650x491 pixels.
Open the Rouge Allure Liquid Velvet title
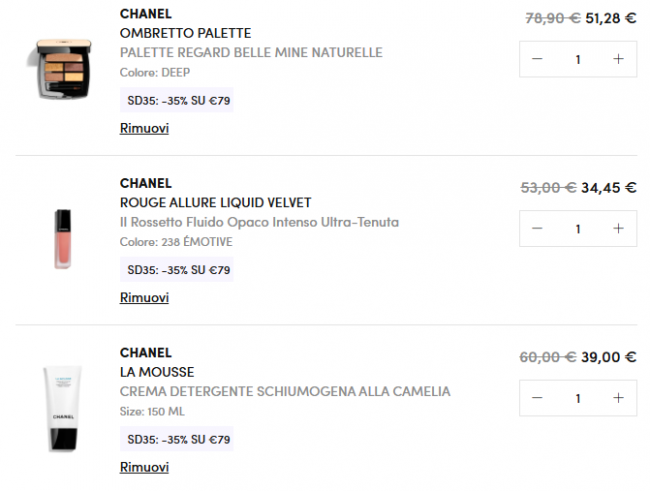[215, 203]
